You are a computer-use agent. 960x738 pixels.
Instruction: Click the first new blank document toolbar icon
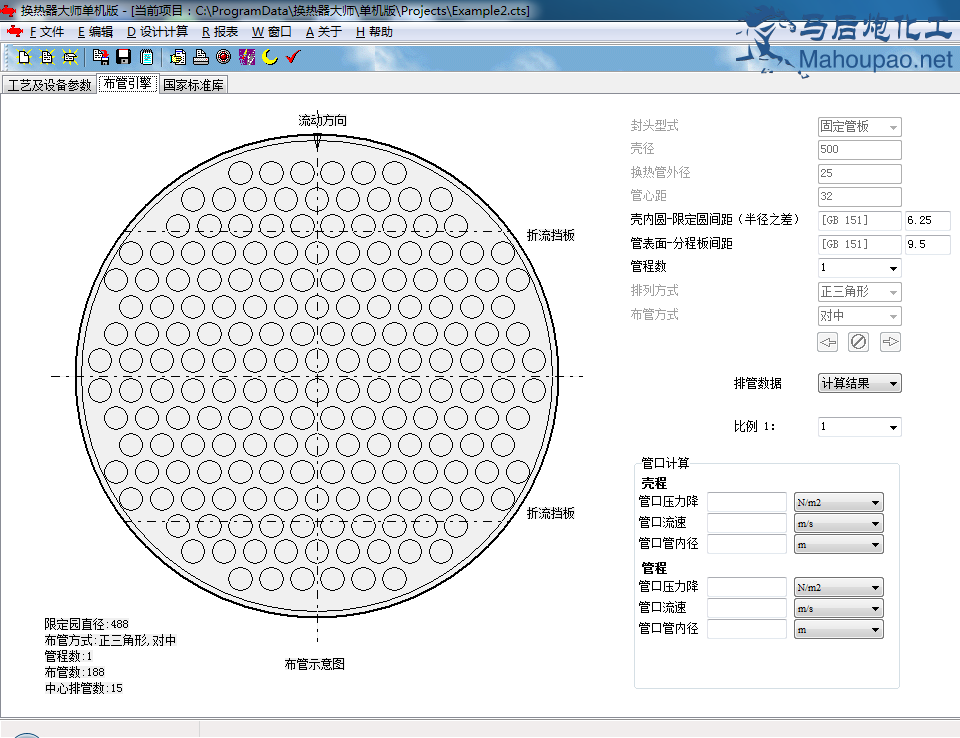click(25, 57)
